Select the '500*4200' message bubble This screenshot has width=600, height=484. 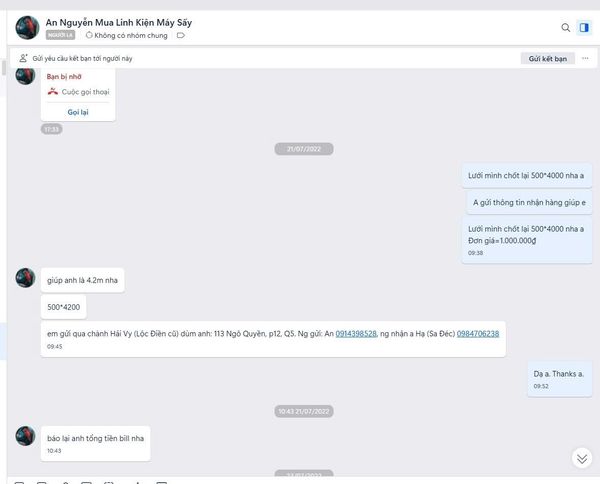[67, 305]
